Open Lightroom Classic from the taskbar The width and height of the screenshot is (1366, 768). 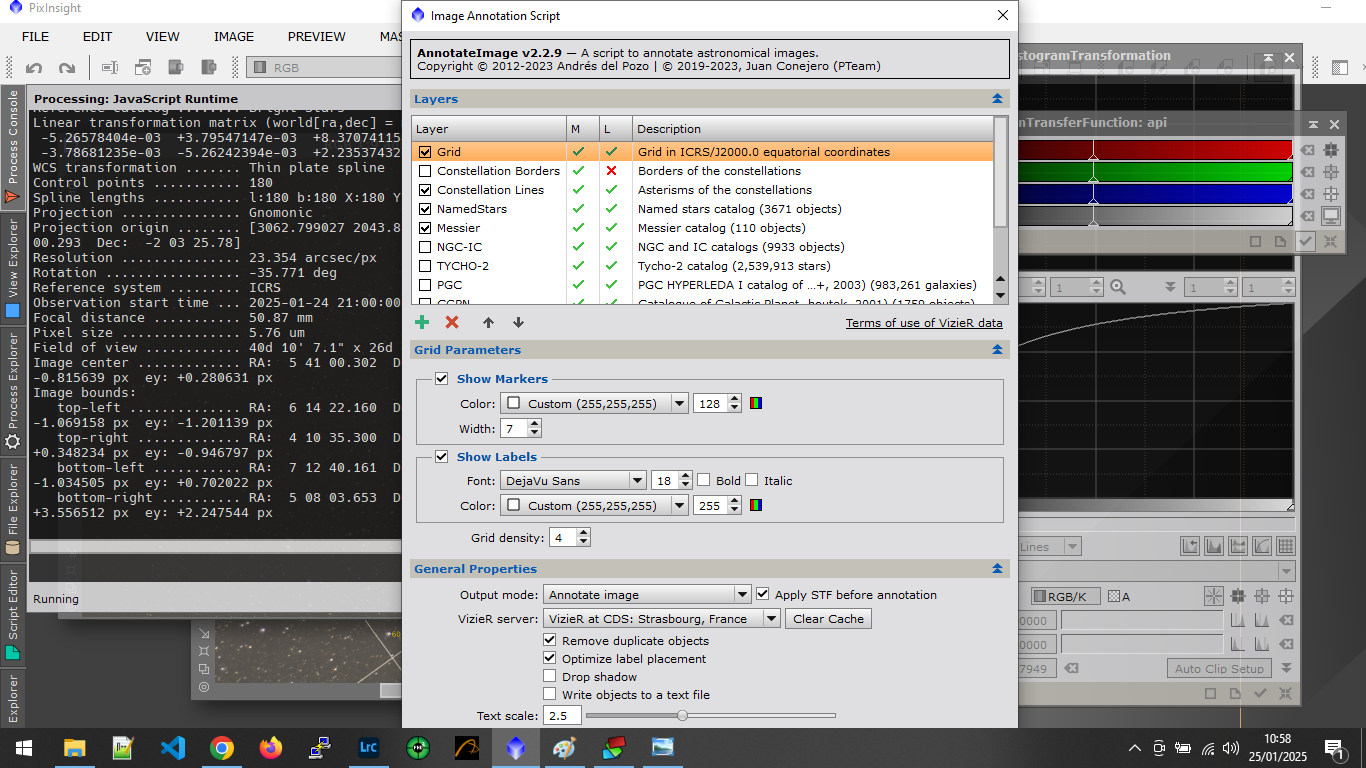tap(369, 747)
